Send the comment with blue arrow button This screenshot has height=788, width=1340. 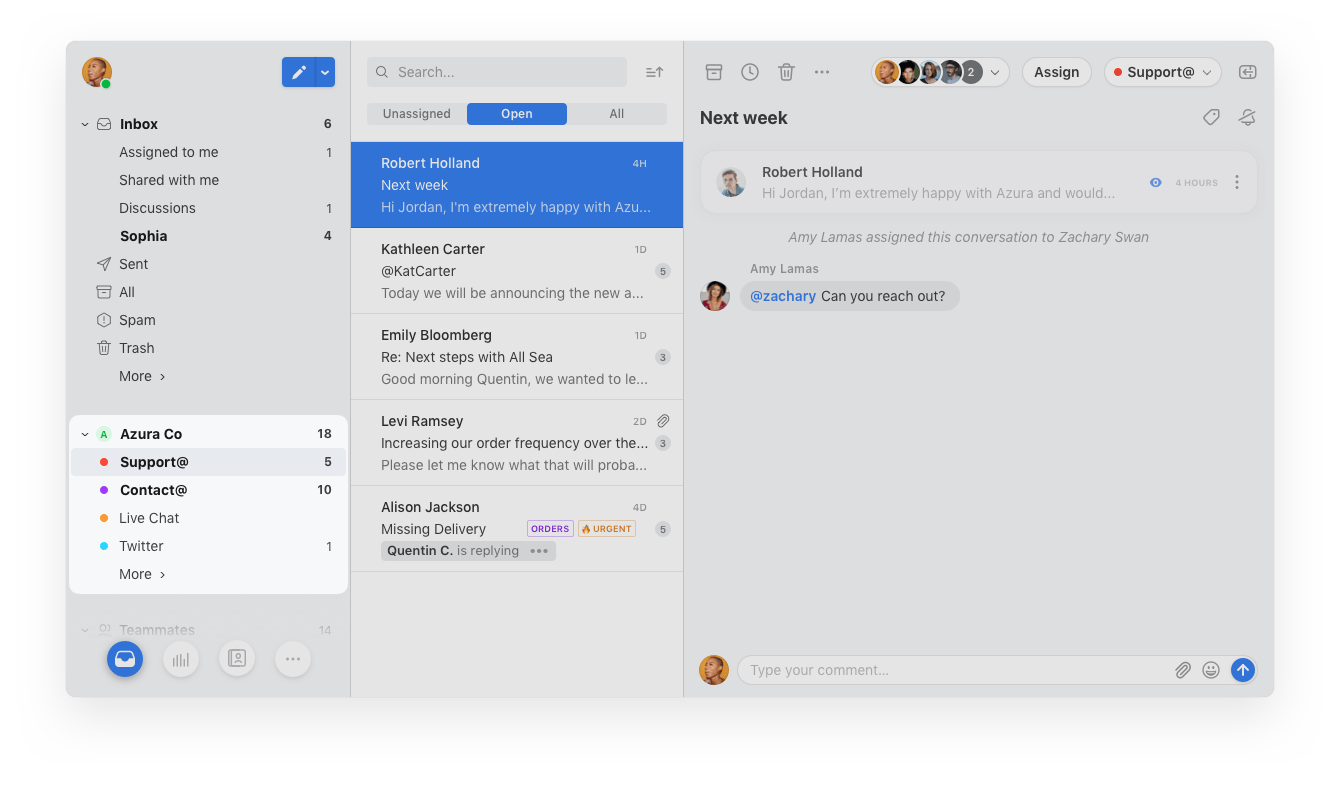coord(1242,670)
